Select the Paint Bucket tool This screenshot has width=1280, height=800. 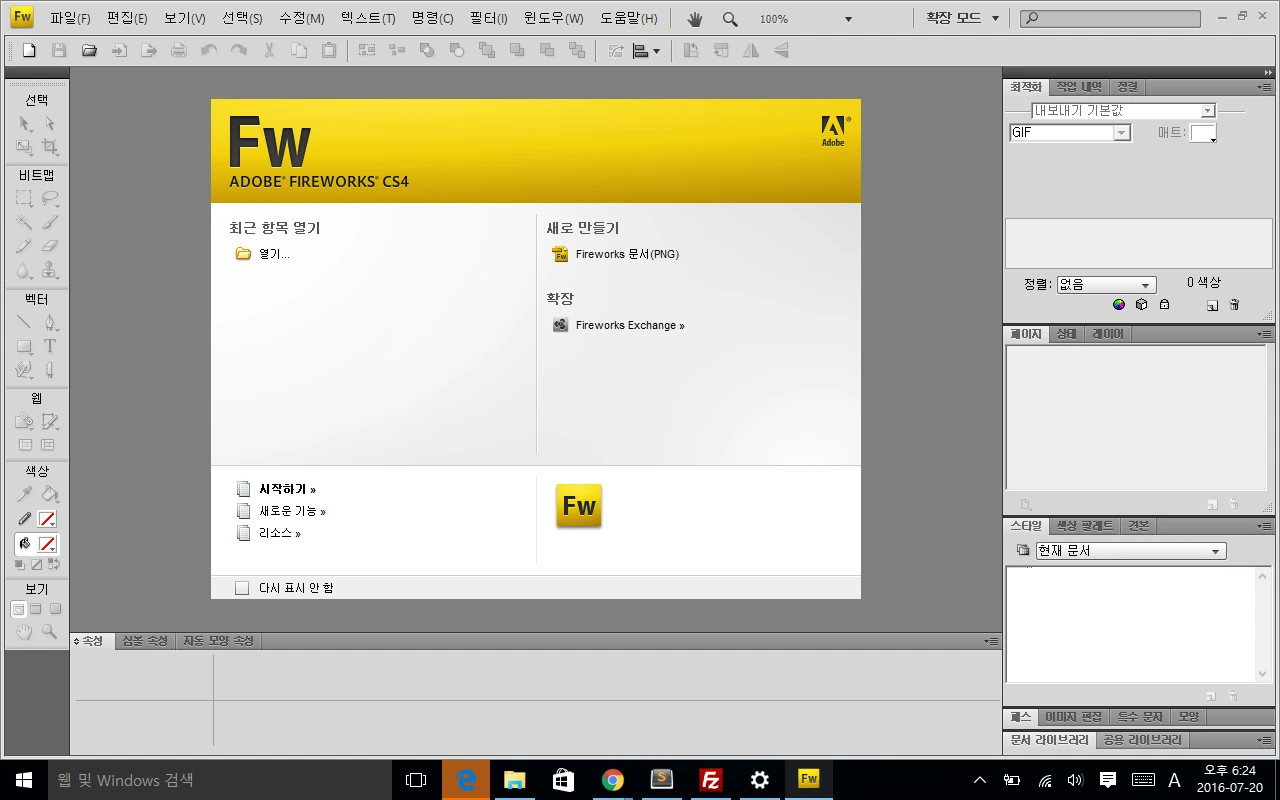[49, 494]
